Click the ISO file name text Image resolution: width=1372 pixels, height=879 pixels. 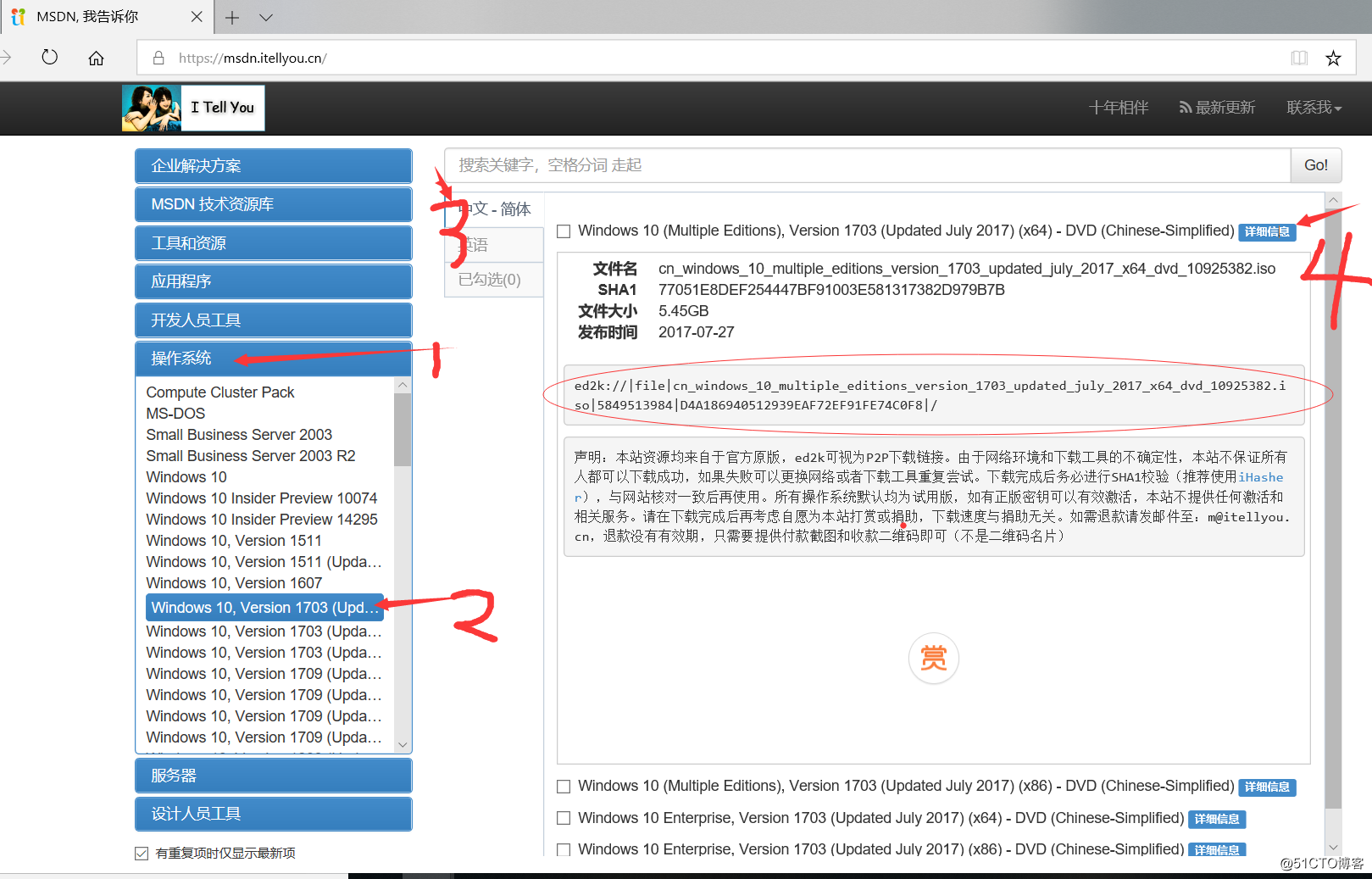967,269
